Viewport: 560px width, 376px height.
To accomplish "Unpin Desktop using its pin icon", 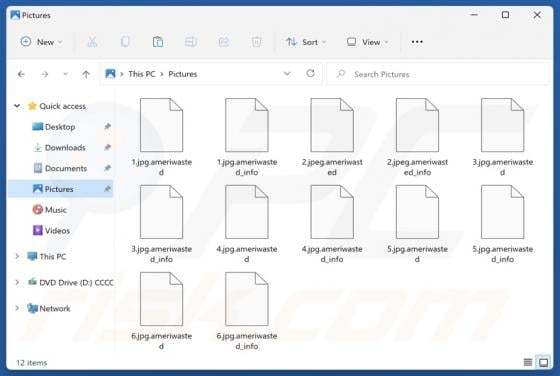I will (x=107, y=126).
